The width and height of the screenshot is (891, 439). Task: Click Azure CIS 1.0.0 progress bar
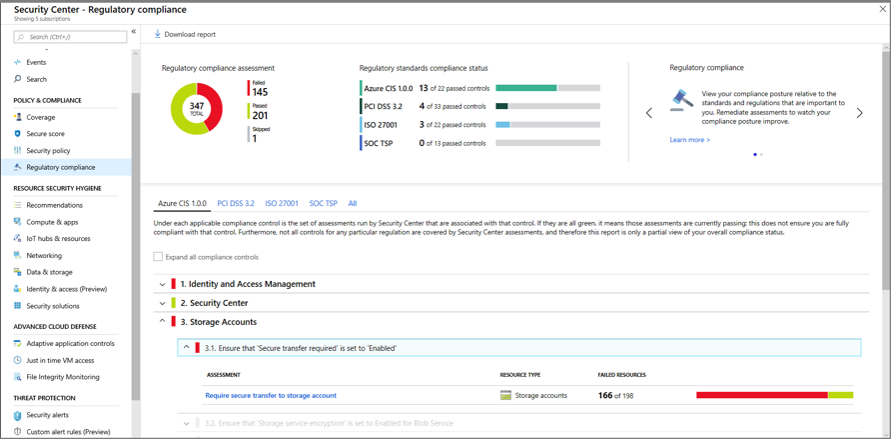548,88
